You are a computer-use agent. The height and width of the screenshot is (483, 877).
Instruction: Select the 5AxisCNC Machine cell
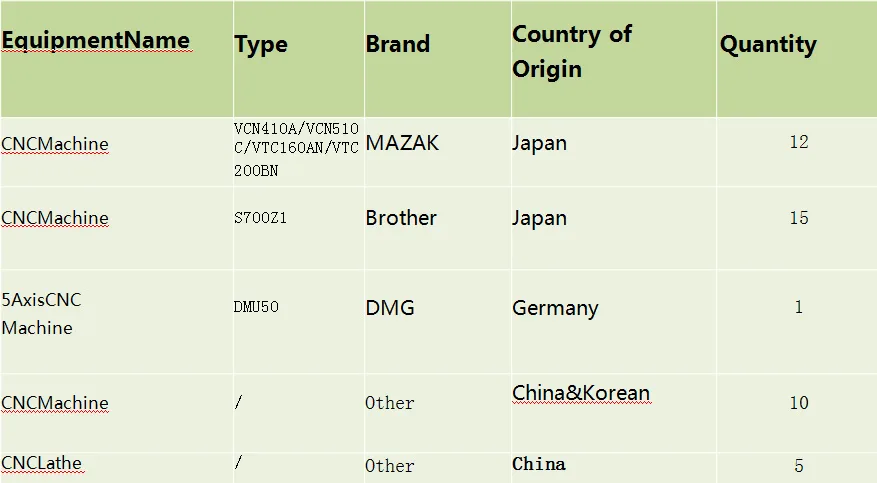pyautogui.click(x=42, y=313)
